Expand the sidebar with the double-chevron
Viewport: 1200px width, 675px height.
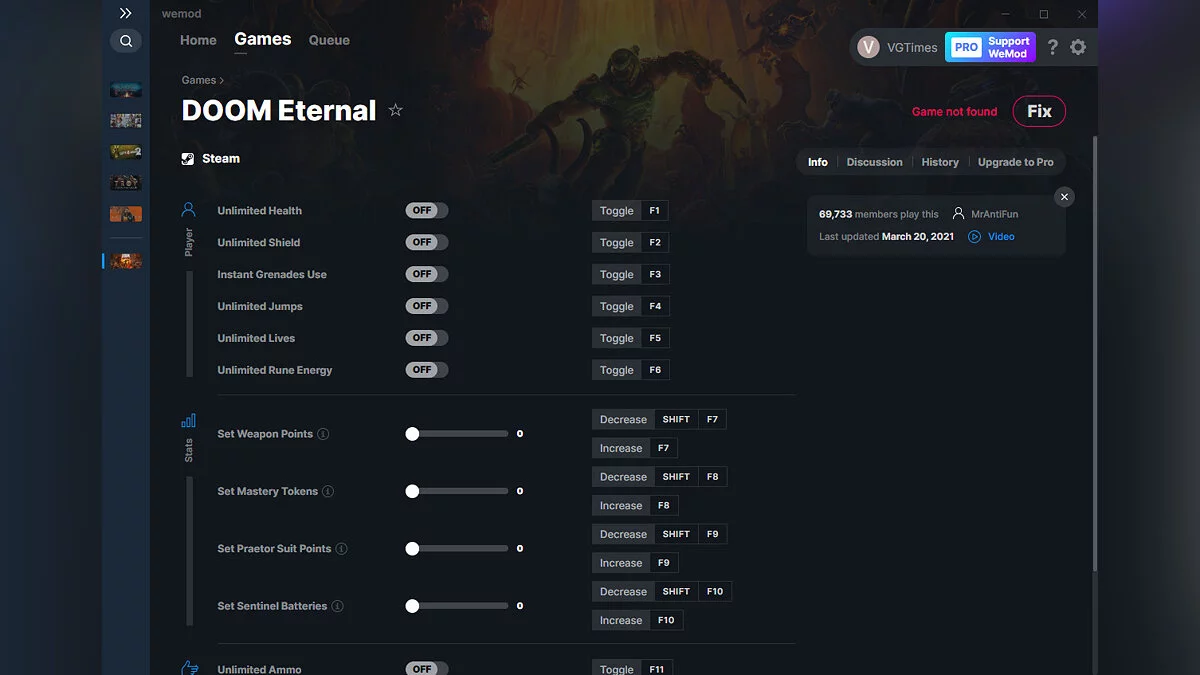coord(126,13)
